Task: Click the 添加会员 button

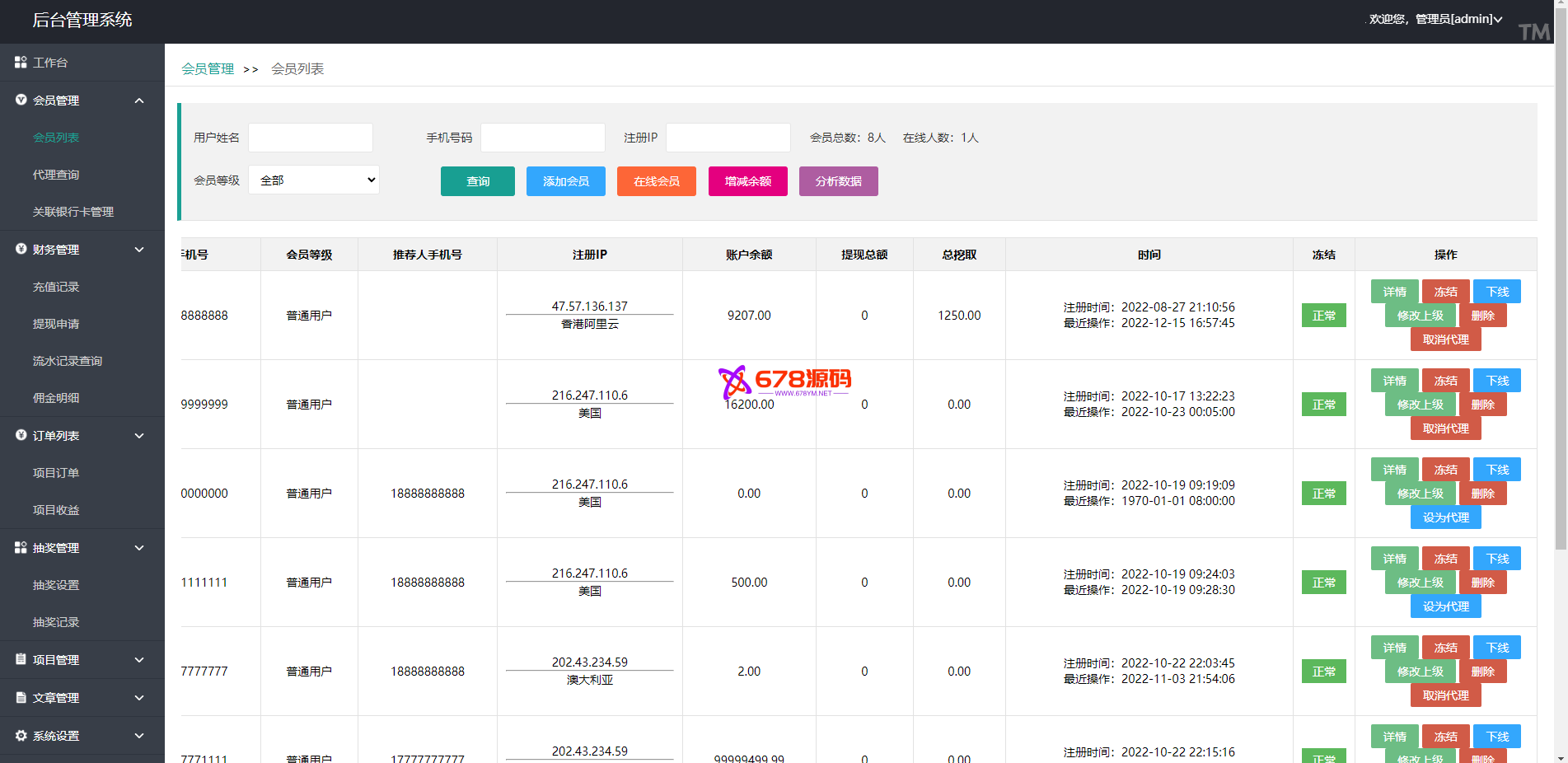Action: click(565, 181)
